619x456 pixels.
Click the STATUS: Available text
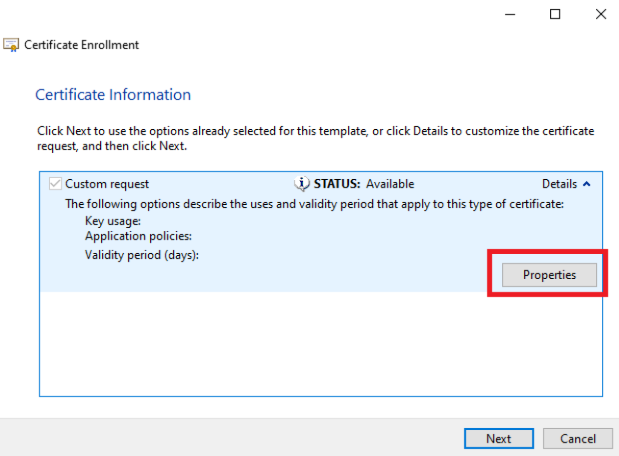pos(364,184)
